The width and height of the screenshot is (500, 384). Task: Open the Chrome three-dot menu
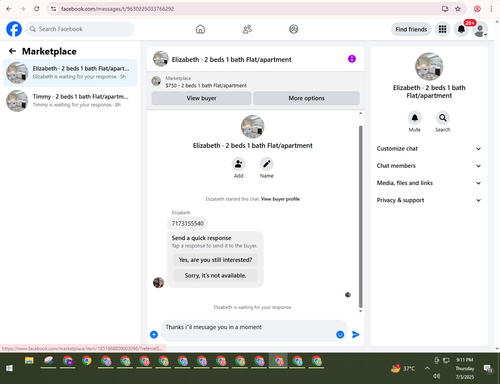491,9
